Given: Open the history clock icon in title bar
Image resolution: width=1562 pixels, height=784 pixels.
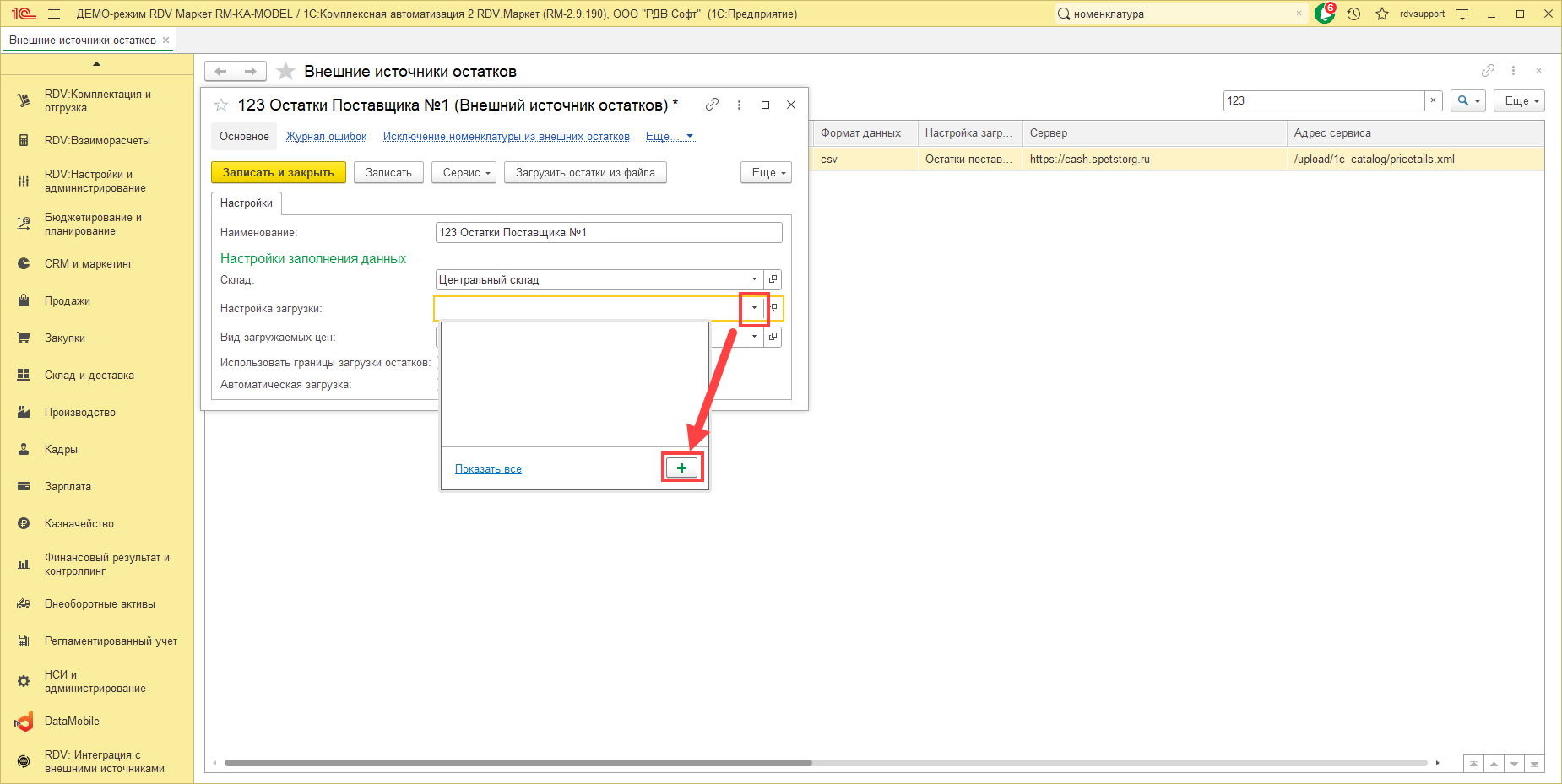Looking at the screenshot, I should tap(1354, 14).
